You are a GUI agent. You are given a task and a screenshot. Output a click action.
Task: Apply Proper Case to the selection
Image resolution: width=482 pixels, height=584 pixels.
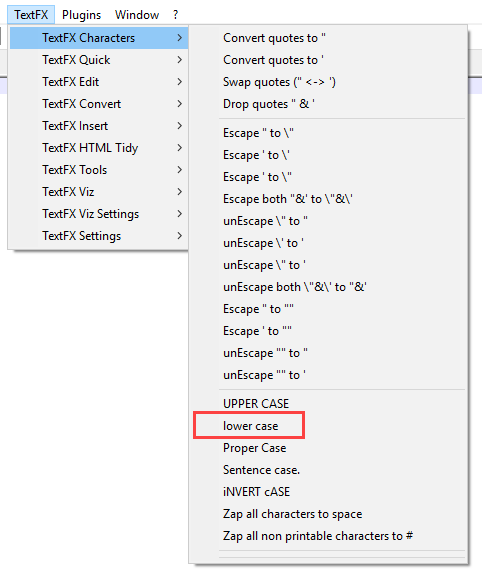click(x=328, y=447)
